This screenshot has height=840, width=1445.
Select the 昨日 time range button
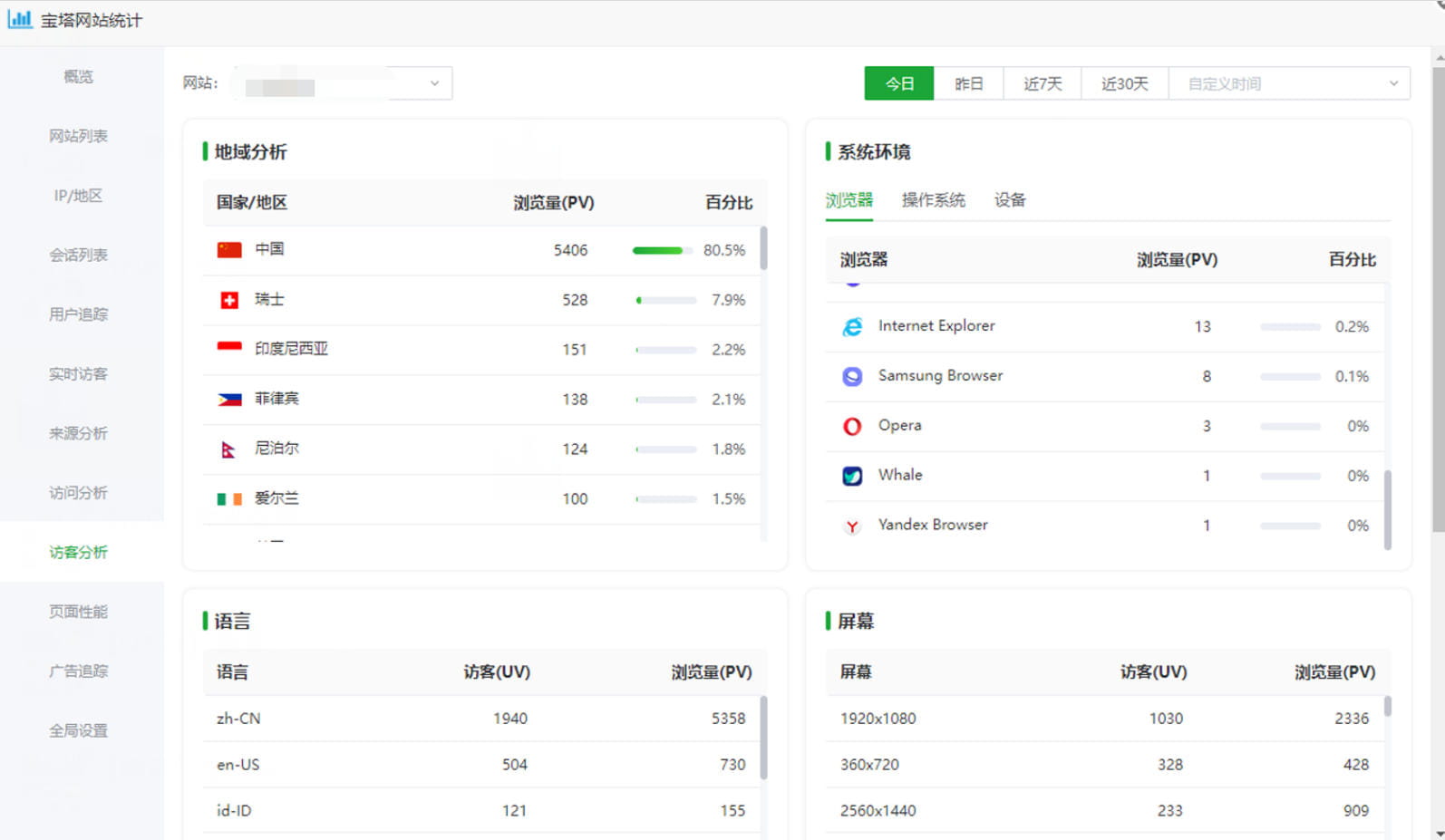969,83
